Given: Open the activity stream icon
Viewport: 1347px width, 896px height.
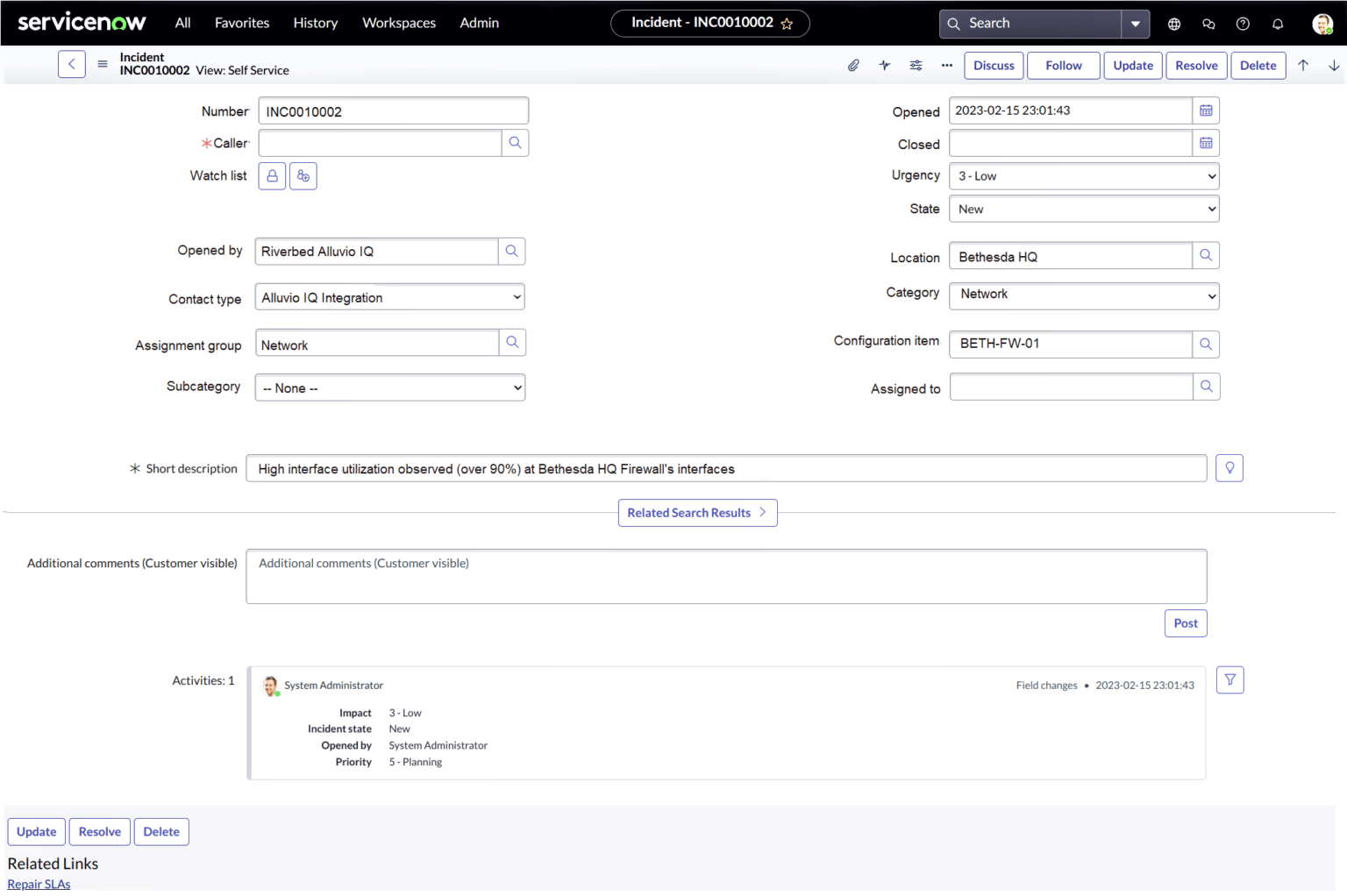Looking at the screenshot, I should [x=884, y=65].
